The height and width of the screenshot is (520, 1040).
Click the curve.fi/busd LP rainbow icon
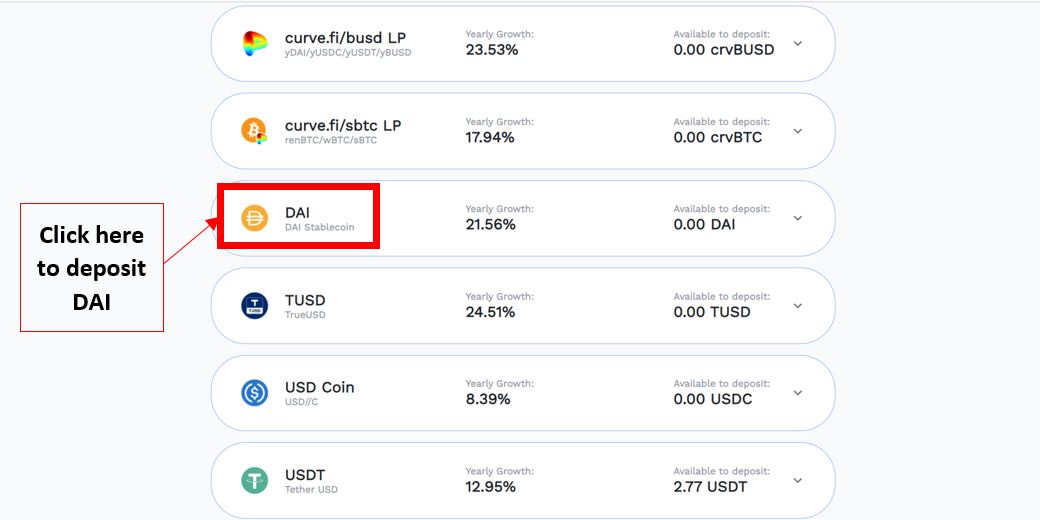254,44
